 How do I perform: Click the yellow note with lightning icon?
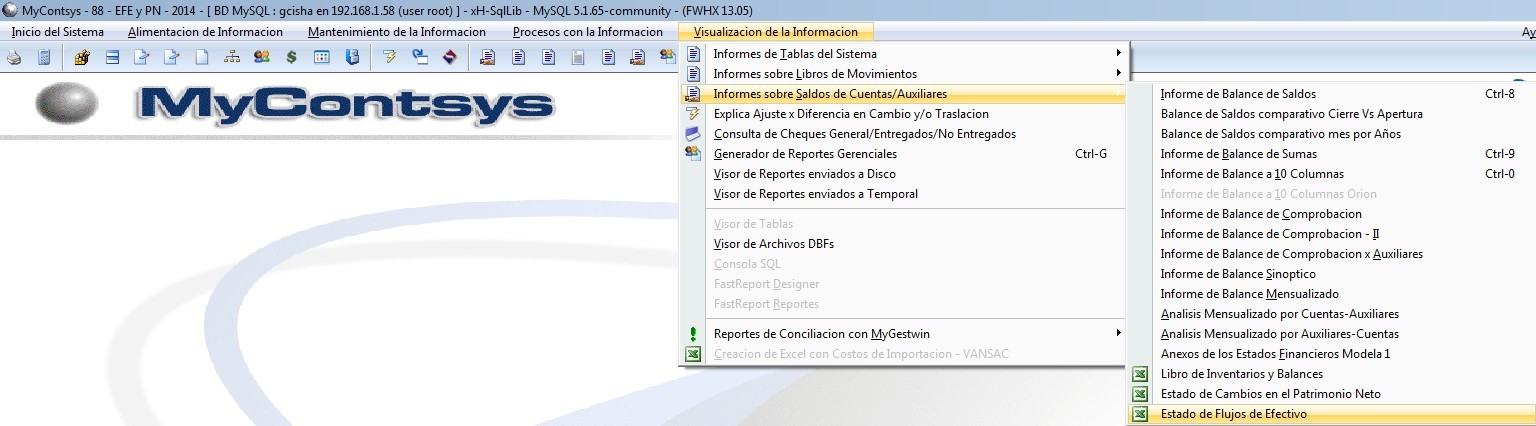(x=389, y=57)
